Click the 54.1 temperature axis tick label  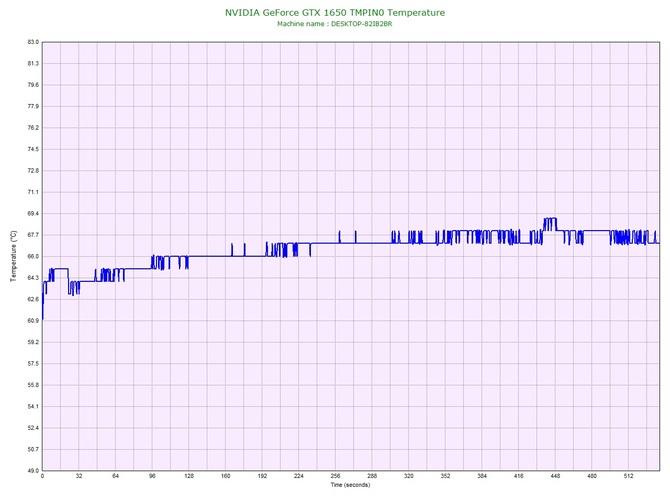[x=33, y=406]
